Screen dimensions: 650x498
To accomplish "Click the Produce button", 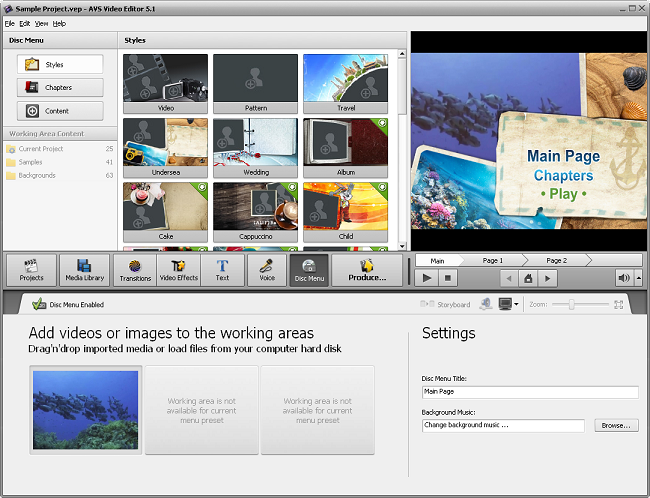I will pyautogui.click(x=367, y=270).
